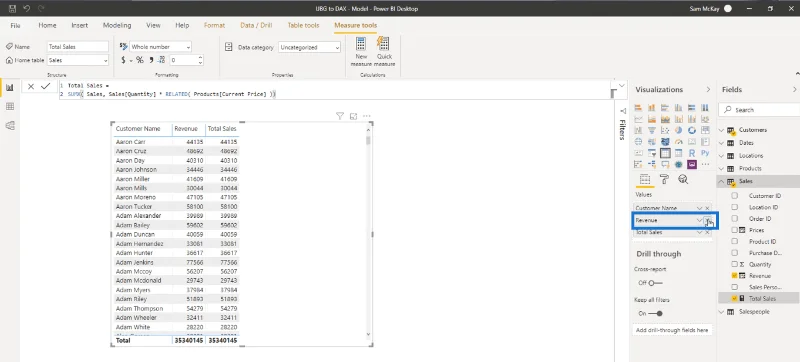Image resolution: width=800 pixels, height=362 pixels.
Task: Toggle Keep all filters switch off
Action: point(656,313)
